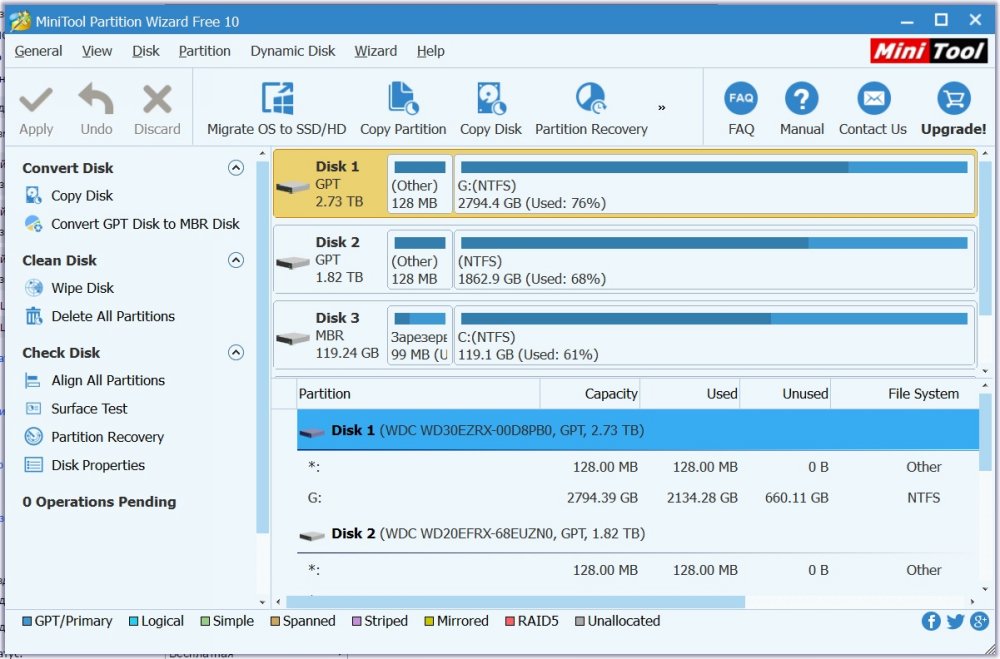The height and width of the screenshot is (659, 1000).
Task: Launch the Copy Disk wizard
Action: [490, 100]
